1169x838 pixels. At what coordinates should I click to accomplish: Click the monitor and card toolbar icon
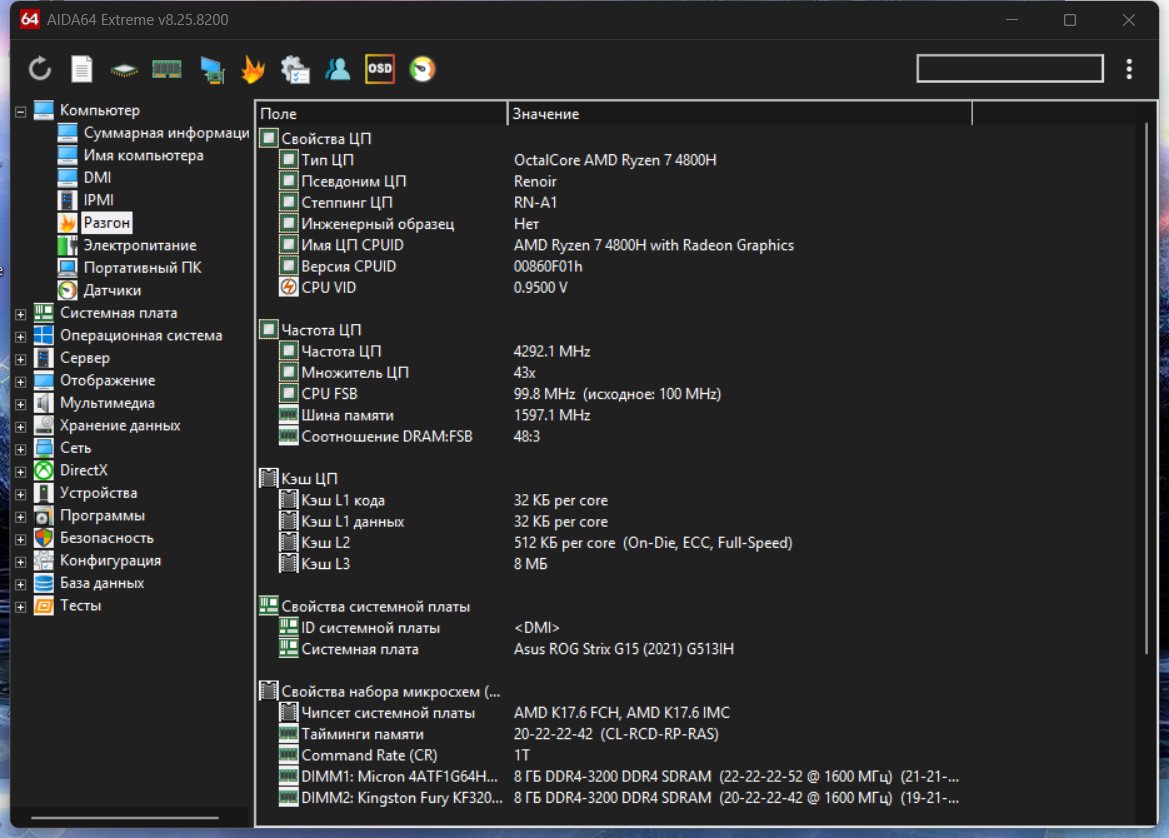[211, 69]
